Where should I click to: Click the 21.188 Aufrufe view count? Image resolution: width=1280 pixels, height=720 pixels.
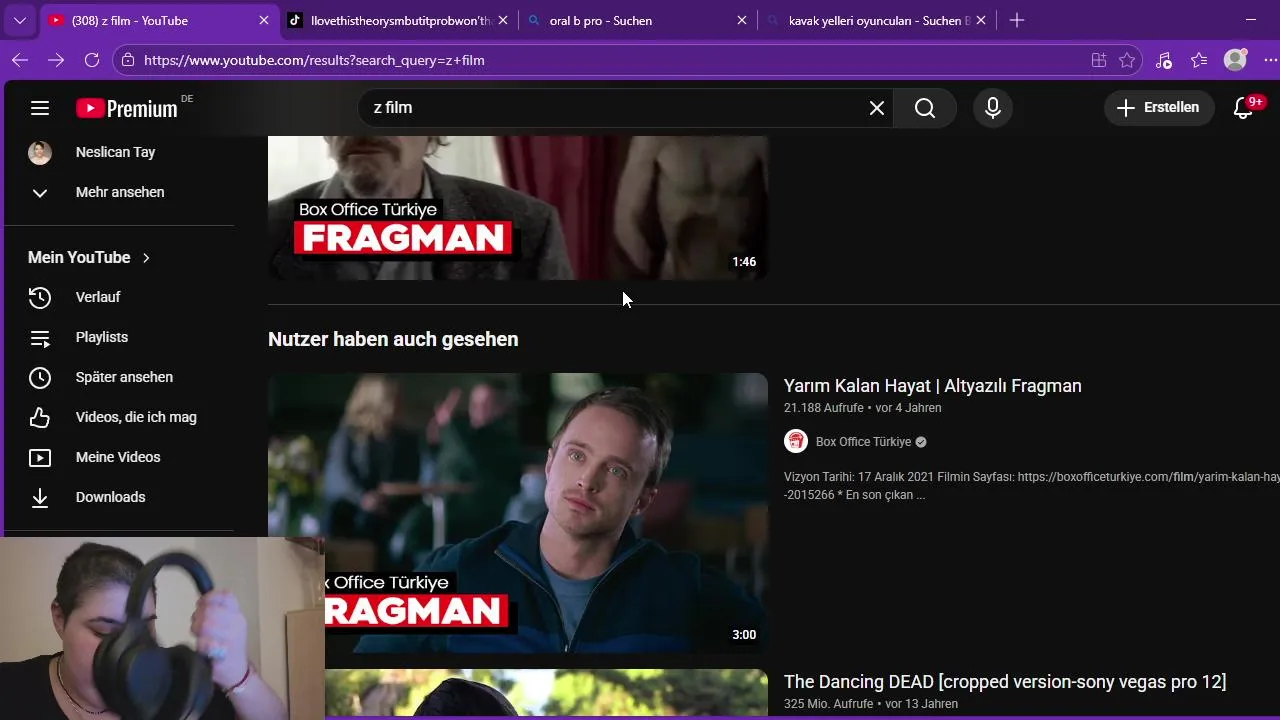coord(823,408)
